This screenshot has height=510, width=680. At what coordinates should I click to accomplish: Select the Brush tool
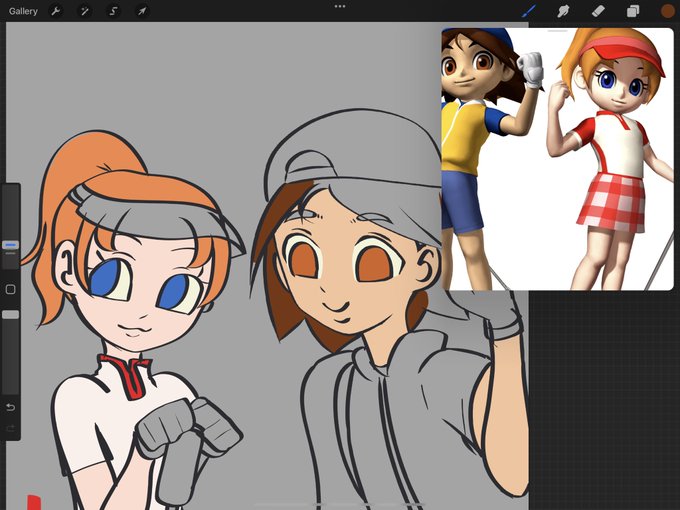[x=529, y=11]
